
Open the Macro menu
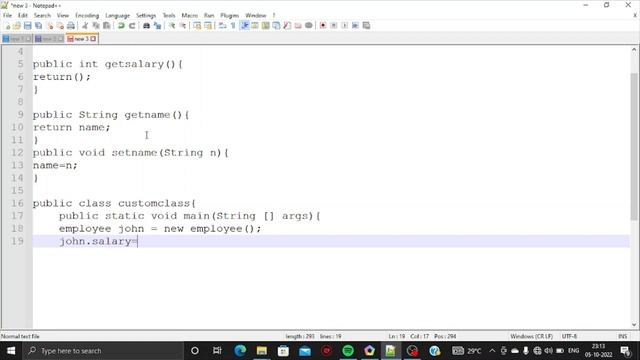point(189,16)
